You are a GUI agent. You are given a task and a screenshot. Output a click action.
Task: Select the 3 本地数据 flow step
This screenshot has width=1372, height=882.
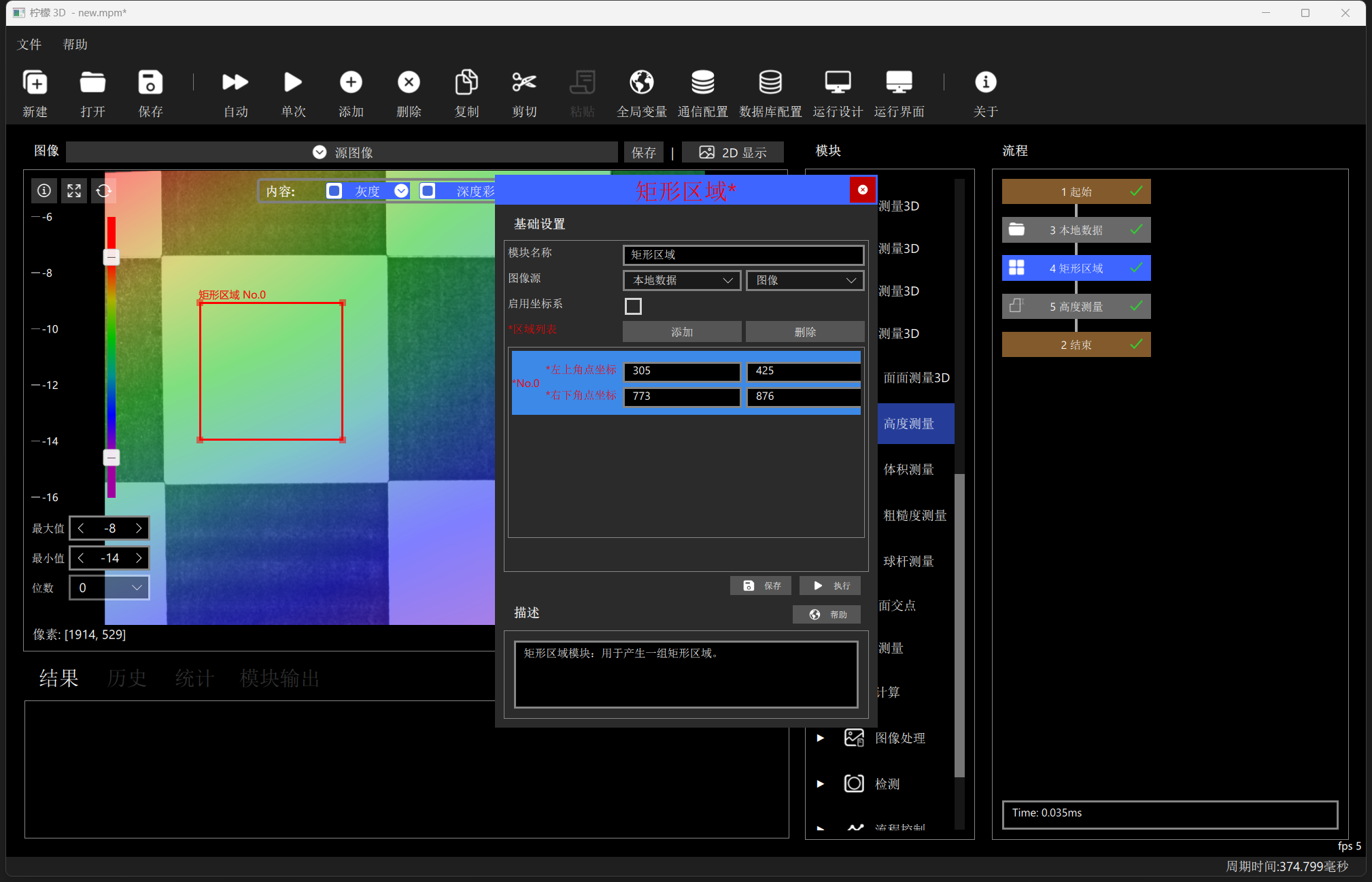pyautogui.click(x=1076, y=230)
